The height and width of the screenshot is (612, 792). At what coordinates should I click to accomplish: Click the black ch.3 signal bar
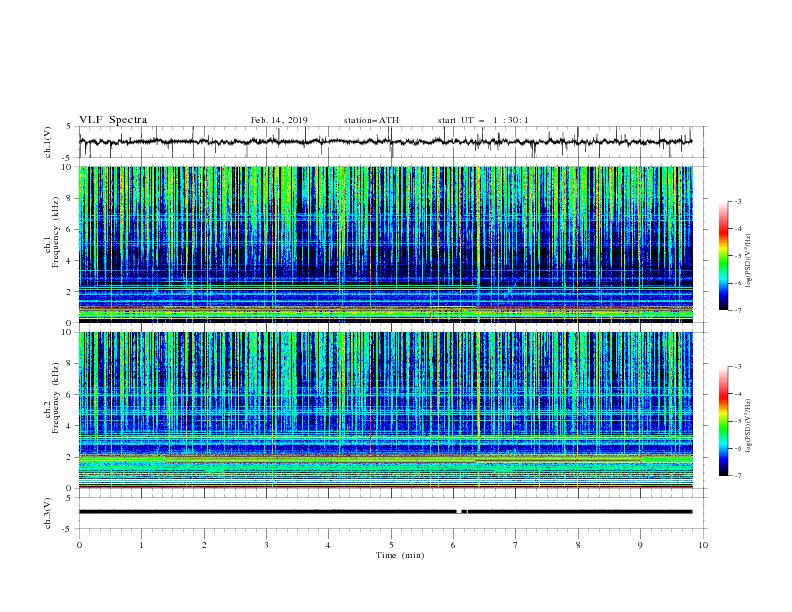tap(385, 512)
